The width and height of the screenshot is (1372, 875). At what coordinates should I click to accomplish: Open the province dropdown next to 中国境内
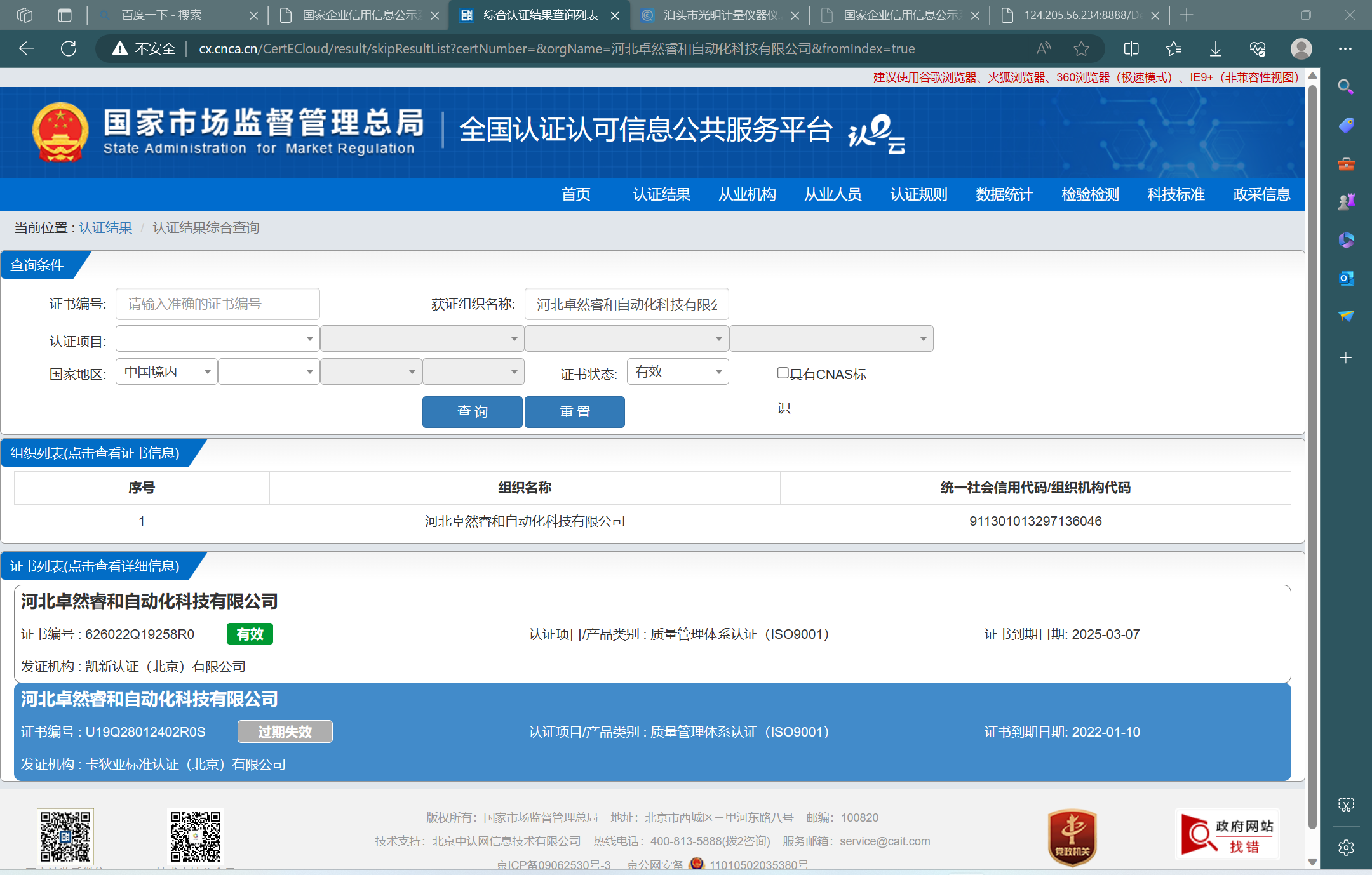click(269, 371)
